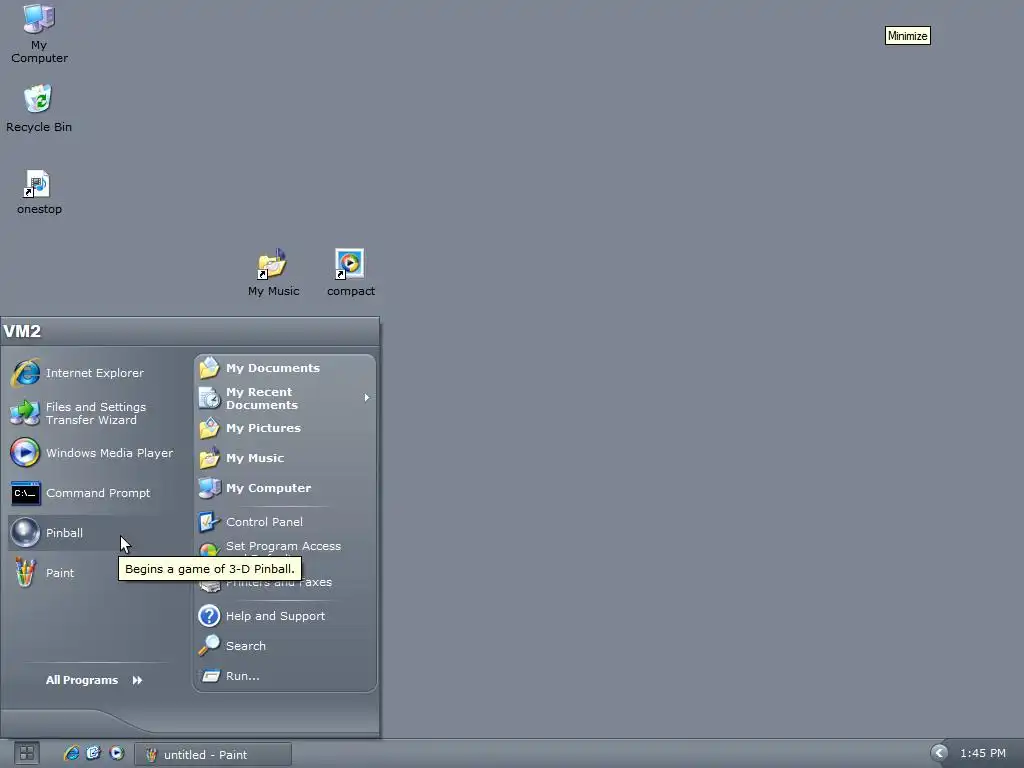Click the My Music folder icon in Start menu

click(209, 458)
